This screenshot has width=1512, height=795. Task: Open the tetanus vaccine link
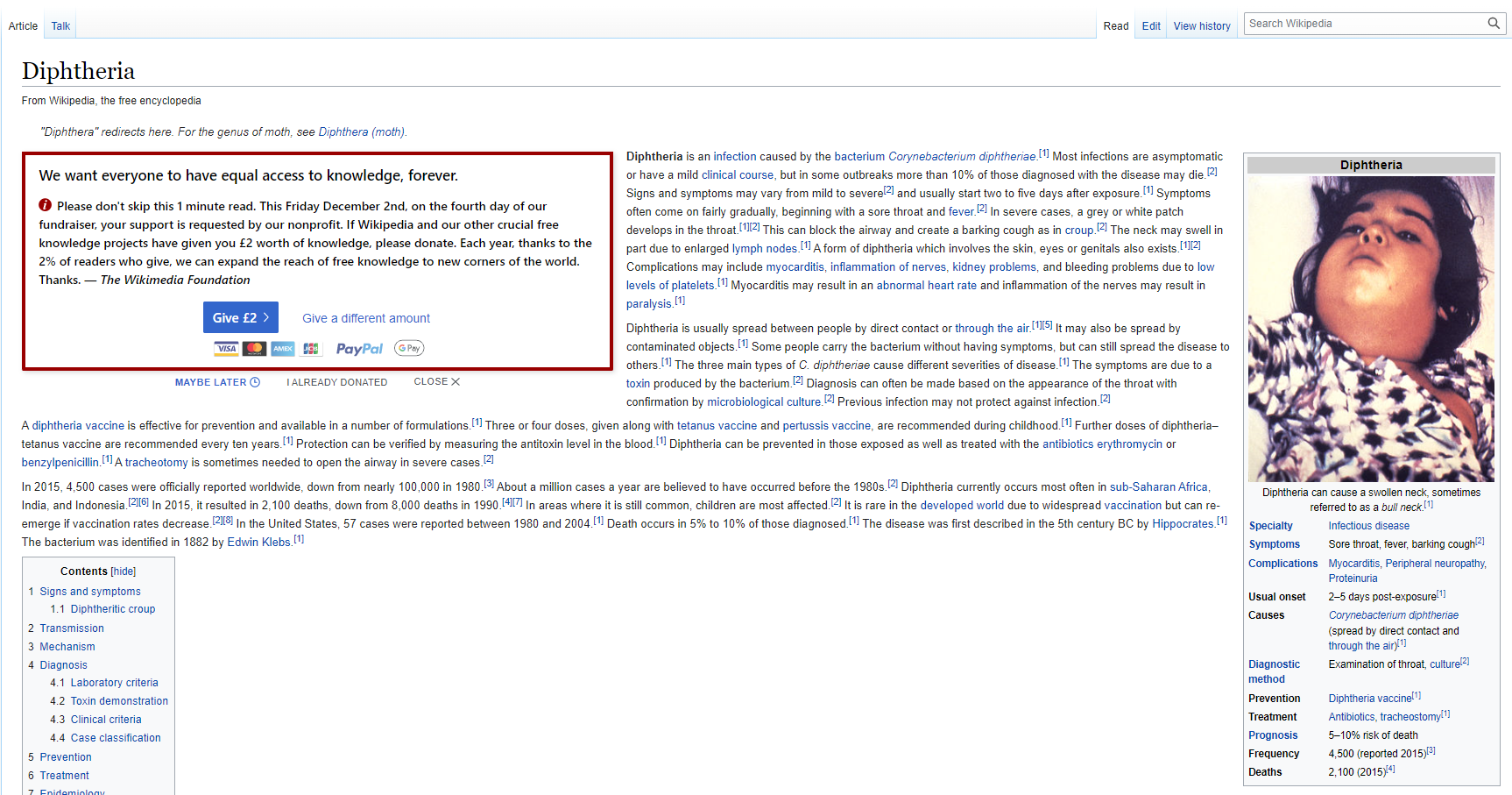[717, 426]
